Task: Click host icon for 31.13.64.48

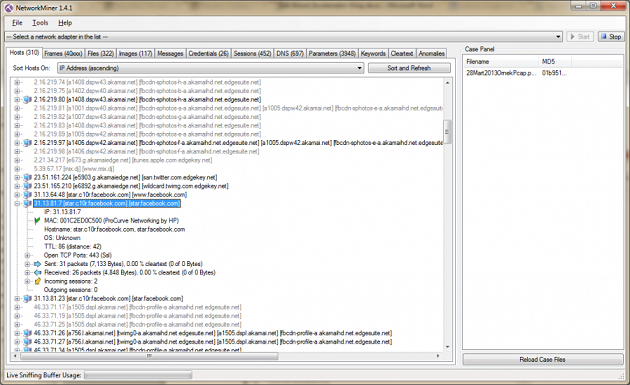Action: (x=27, y=195)
